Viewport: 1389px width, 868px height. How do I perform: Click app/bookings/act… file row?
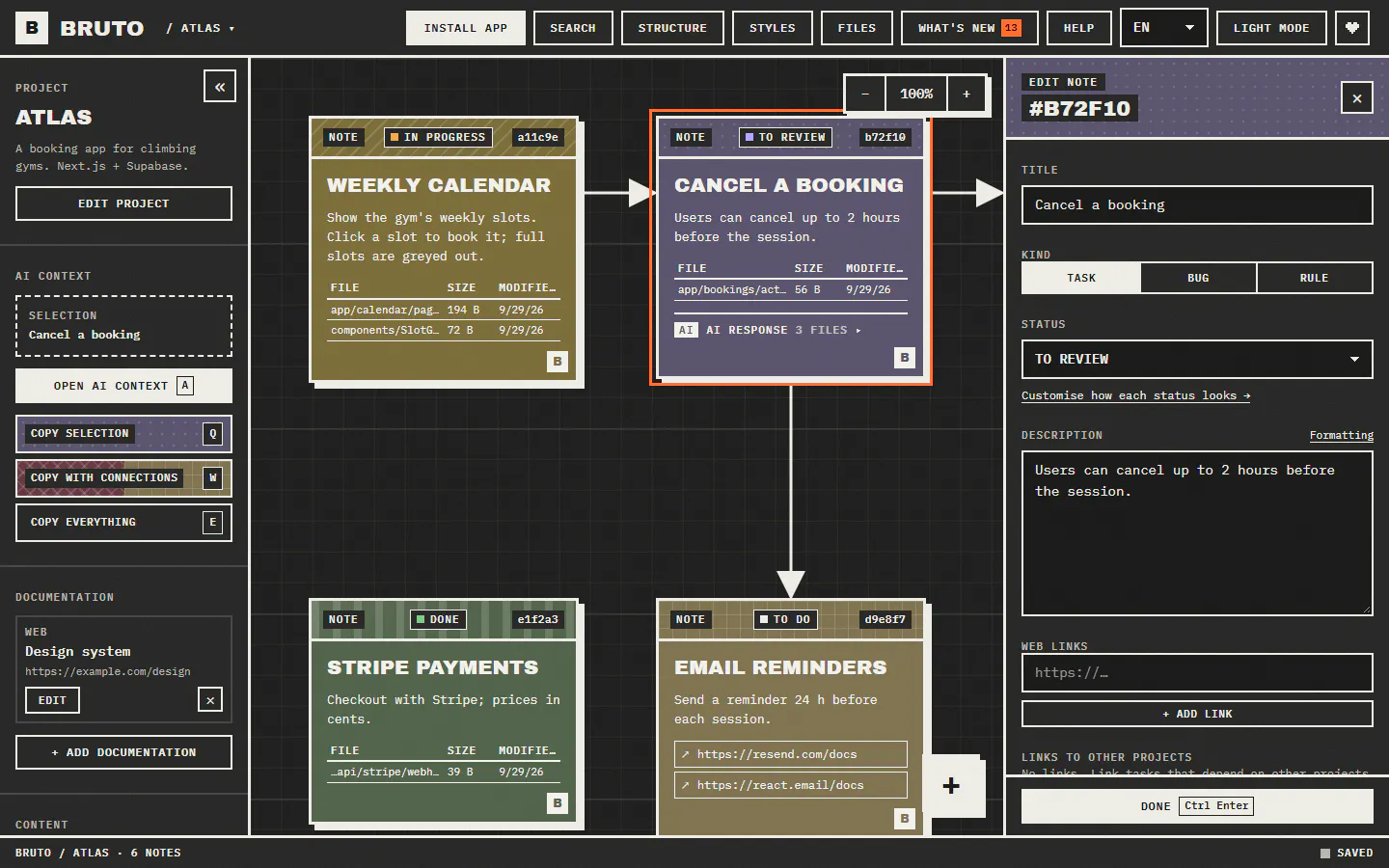click(791, 290)
